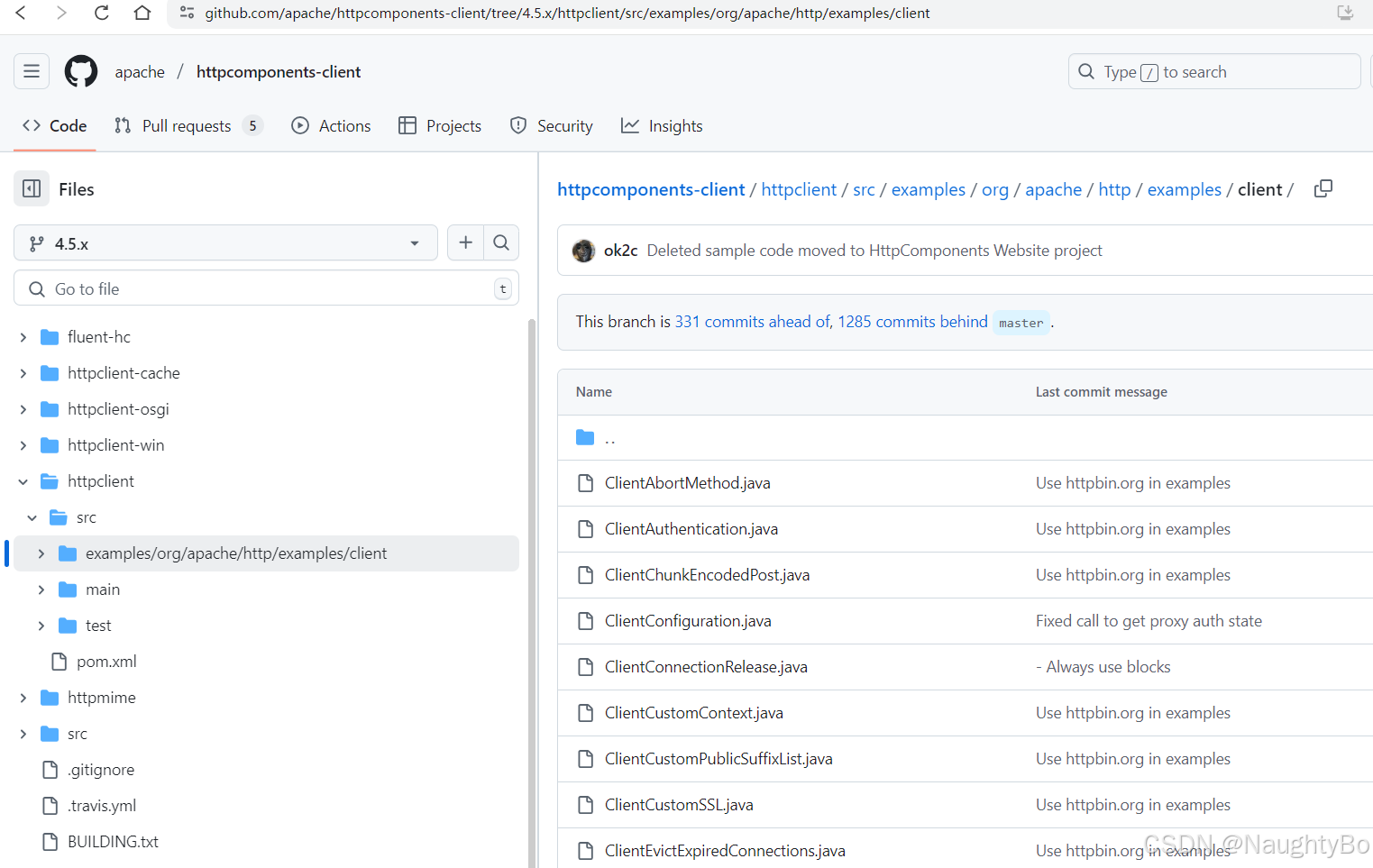This screenshot has width=1373, height=868.
Task: Open the httpcomponents-client repository header link
Action: point(279,72)
